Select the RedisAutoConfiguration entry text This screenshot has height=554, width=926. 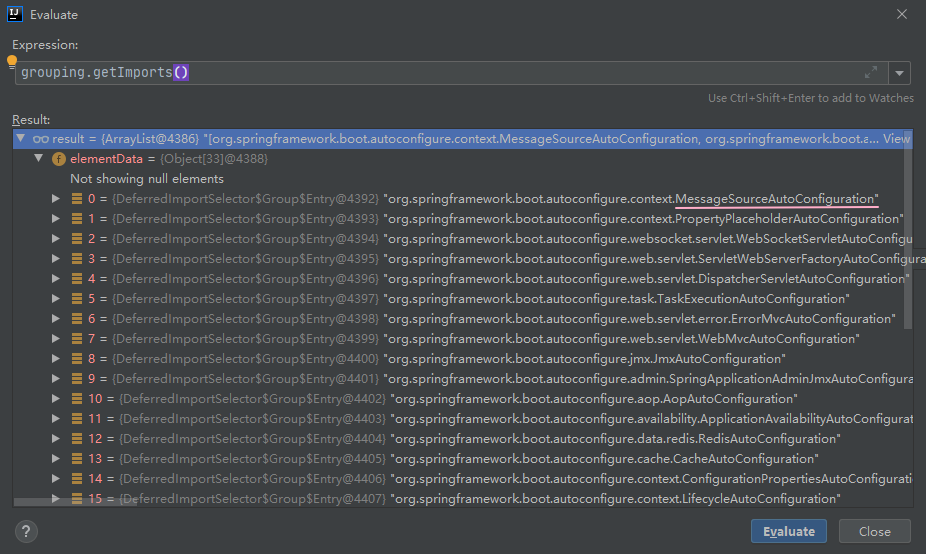[x=615, y=439]
